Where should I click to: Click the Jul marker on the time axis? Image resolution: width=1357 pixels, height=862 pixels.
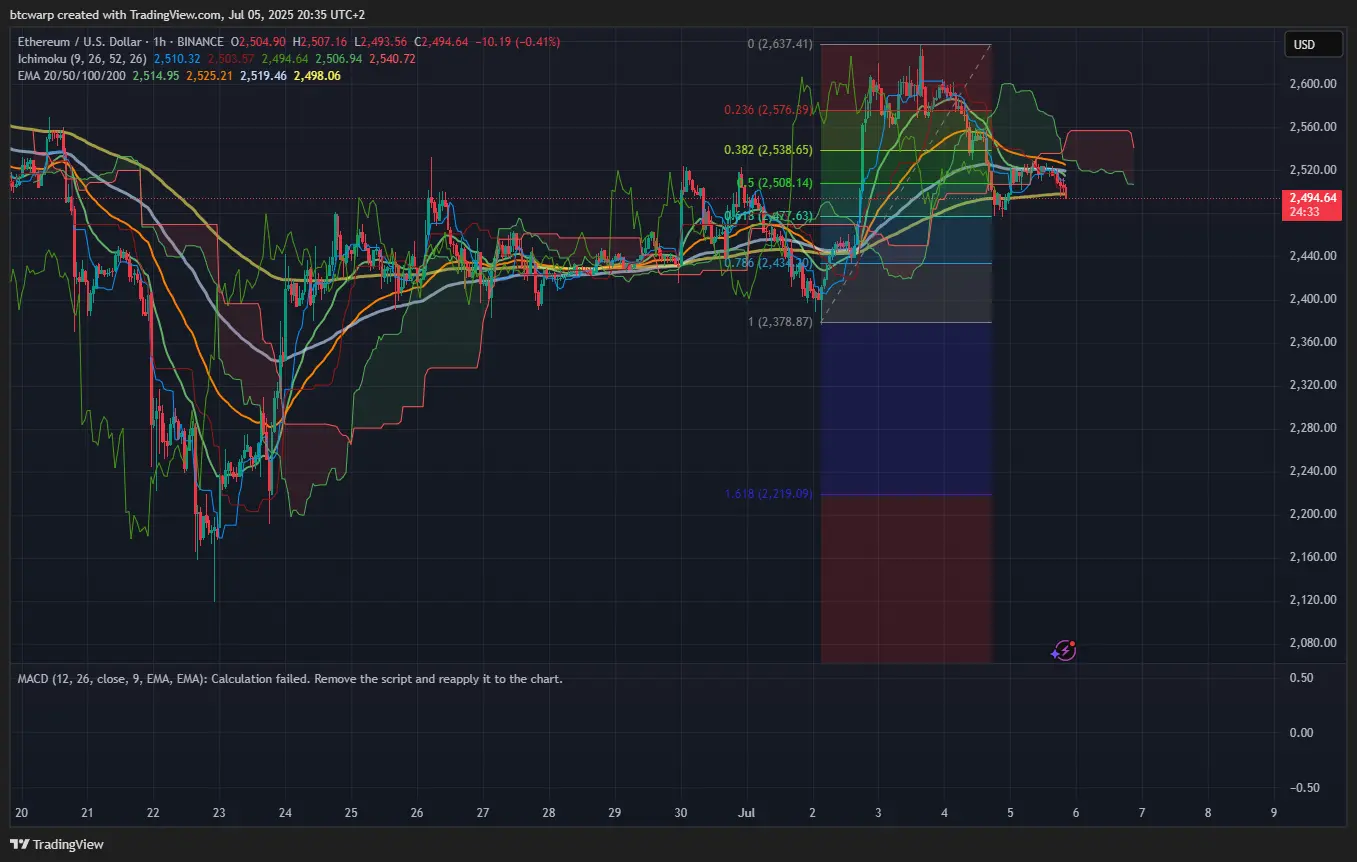coord(747,811)
